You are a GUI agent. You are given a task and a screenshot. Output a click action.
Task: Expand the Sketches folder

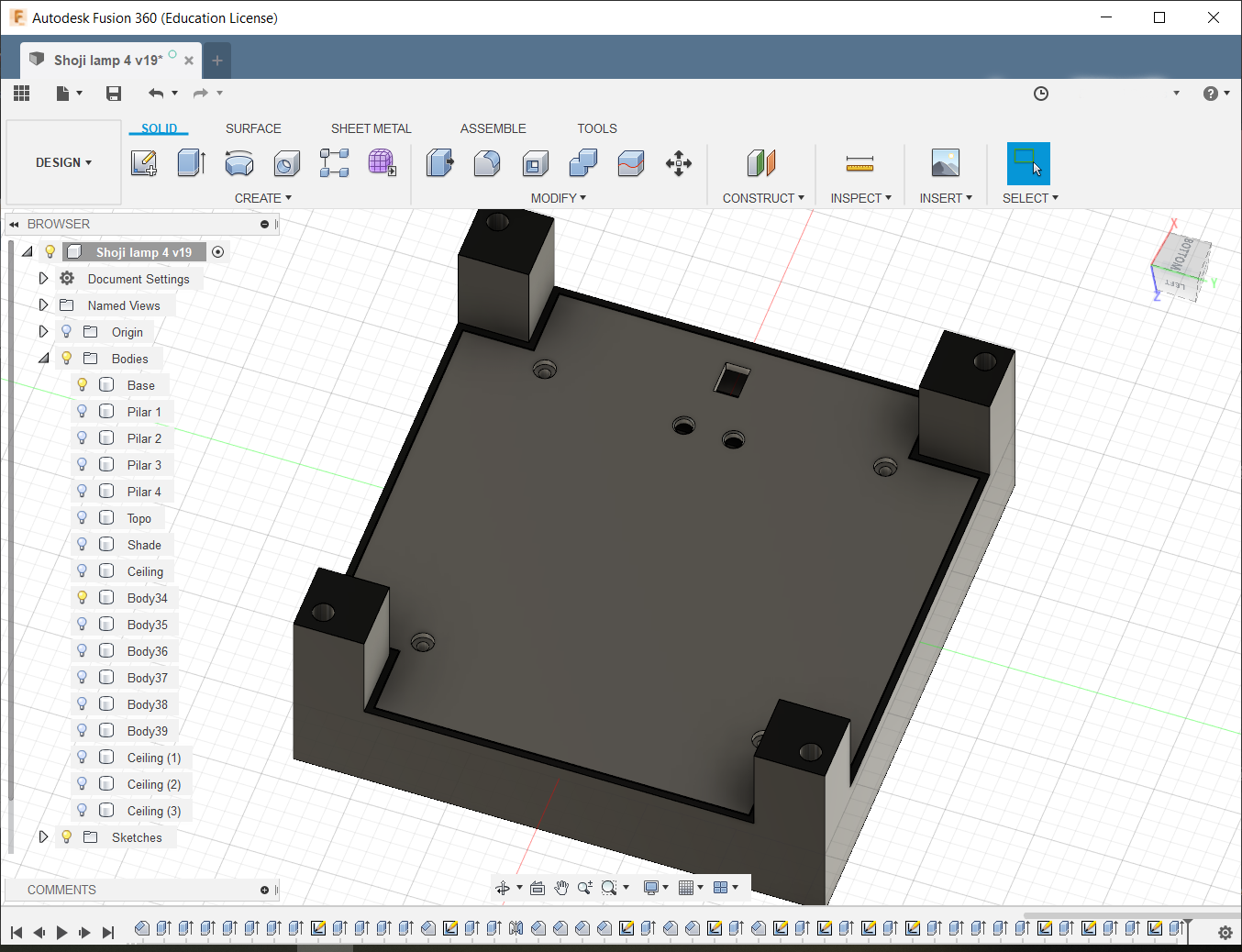(x=43, y=837)
